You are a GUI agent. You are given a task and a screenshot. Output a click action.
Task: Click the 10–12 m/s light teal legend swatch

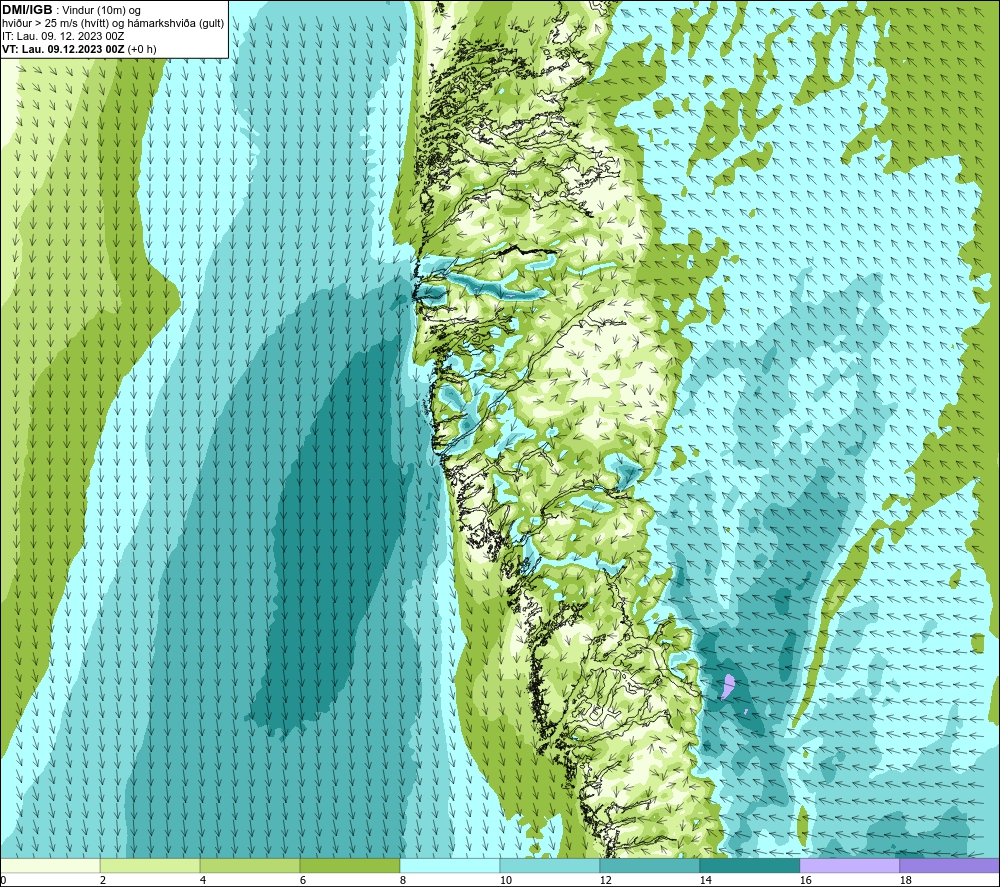550,865
